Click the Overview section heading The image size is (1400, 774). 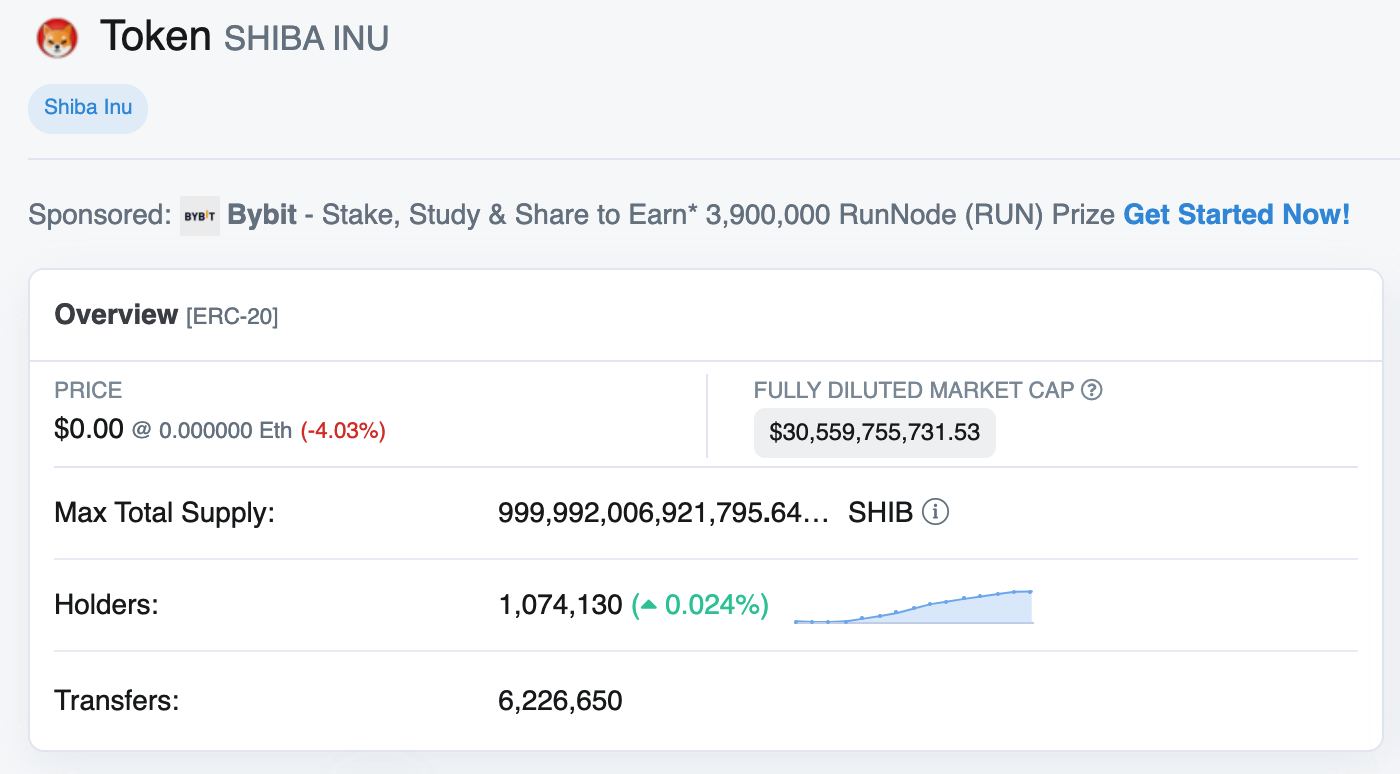tap(116, 315)
